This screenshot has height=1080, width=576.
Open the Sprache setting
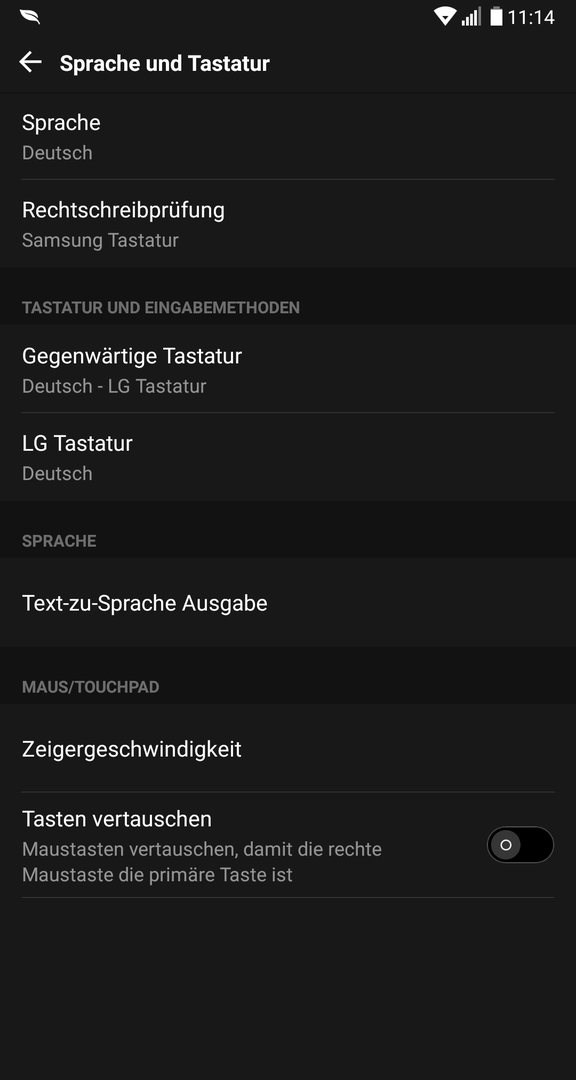[288, 136]
